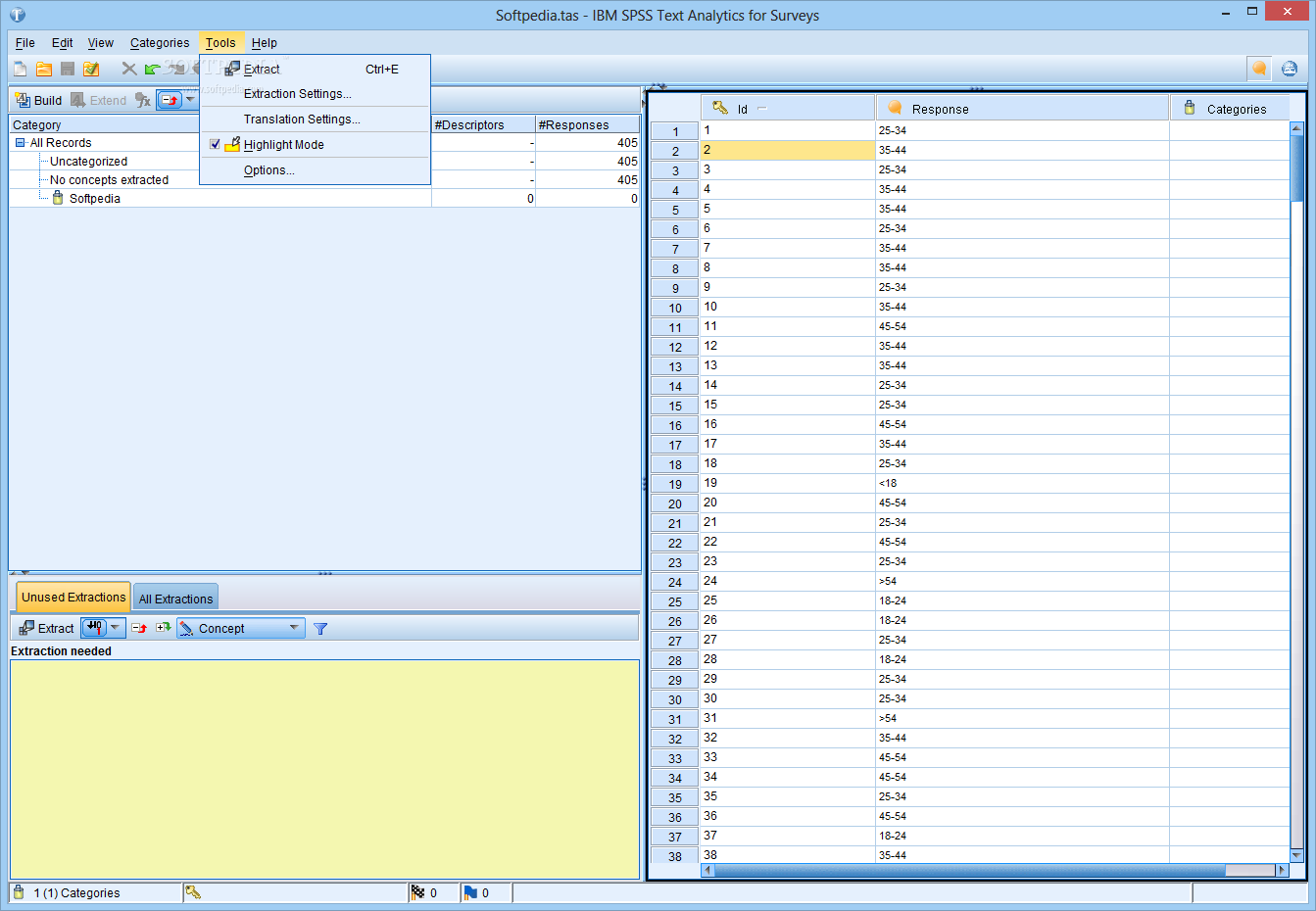
Task: Switch to the Unused Extractions tab
Action: click(73, 597)
